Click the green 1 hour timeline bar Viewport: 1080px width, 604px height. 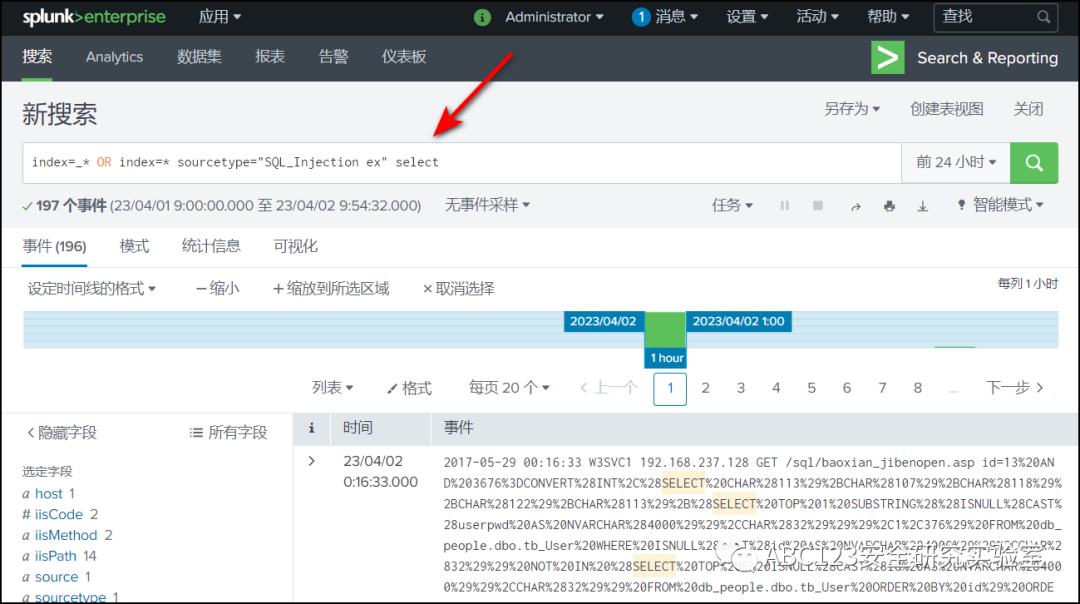tap(665, 329)
